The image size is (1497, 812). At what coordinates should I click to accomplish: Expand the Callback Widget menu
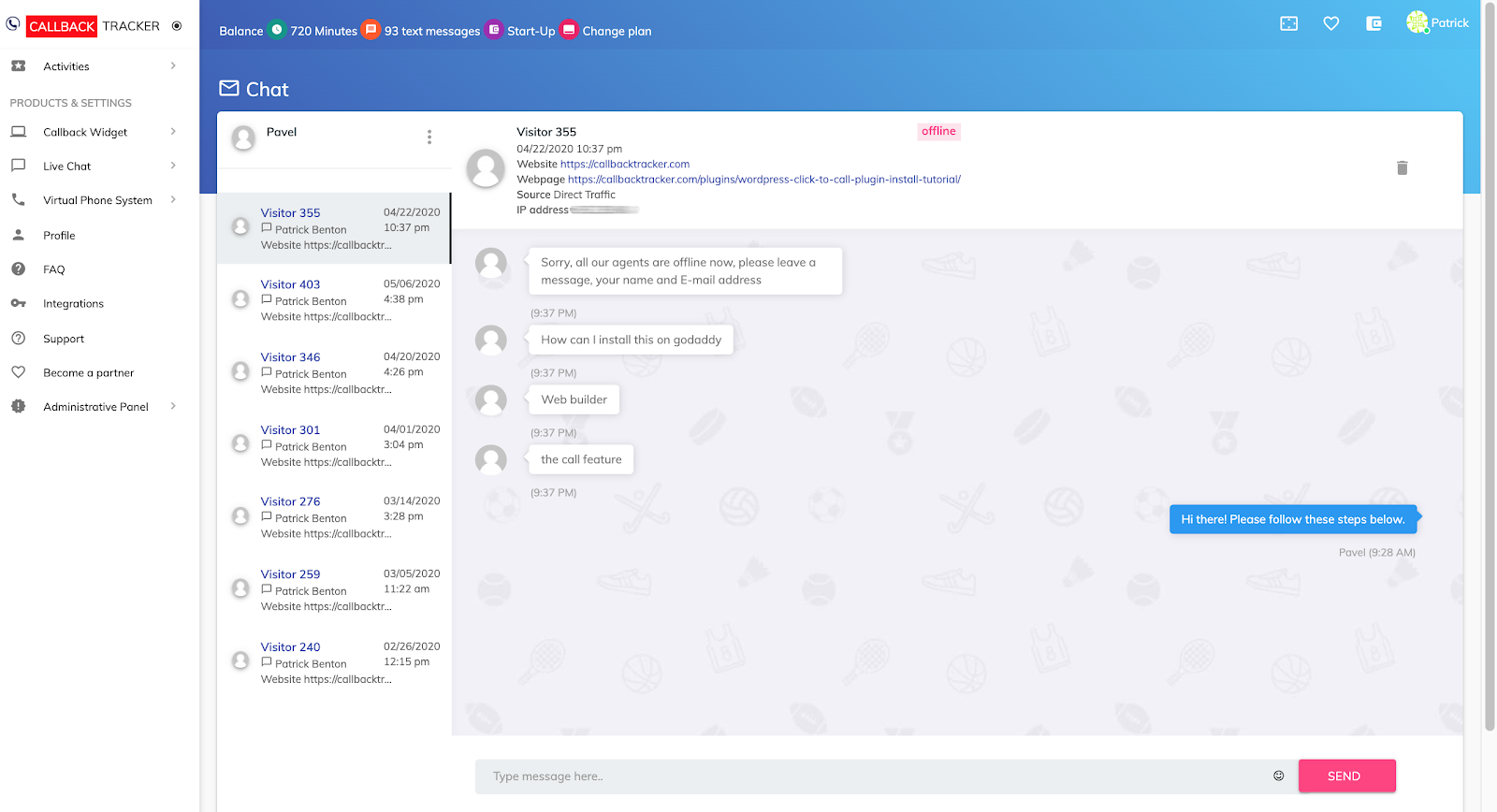[x=173, y=132]
